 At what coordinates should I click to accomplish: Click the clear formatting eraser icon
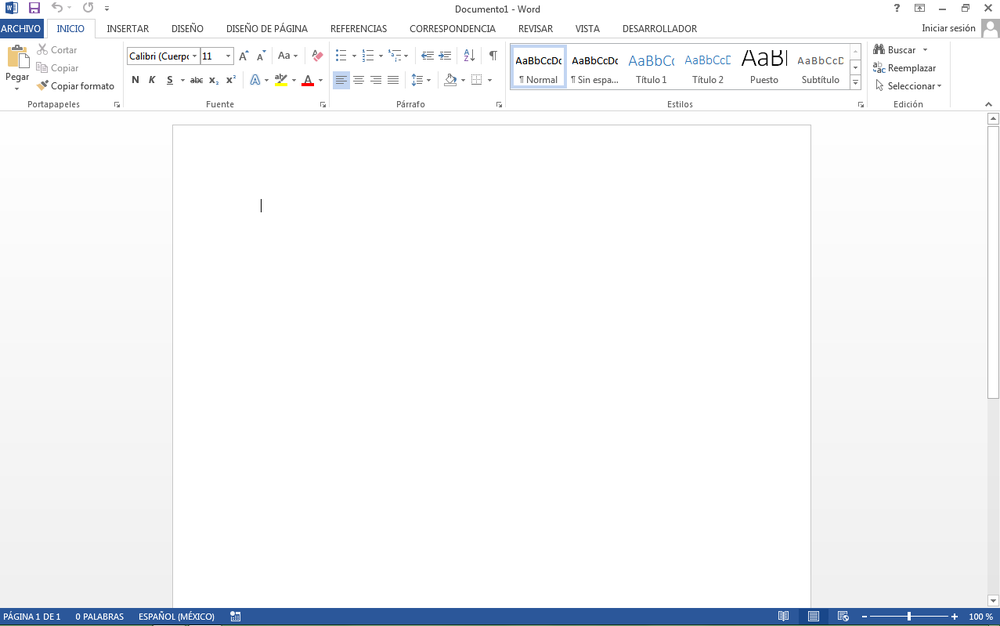tap(317, 56)
